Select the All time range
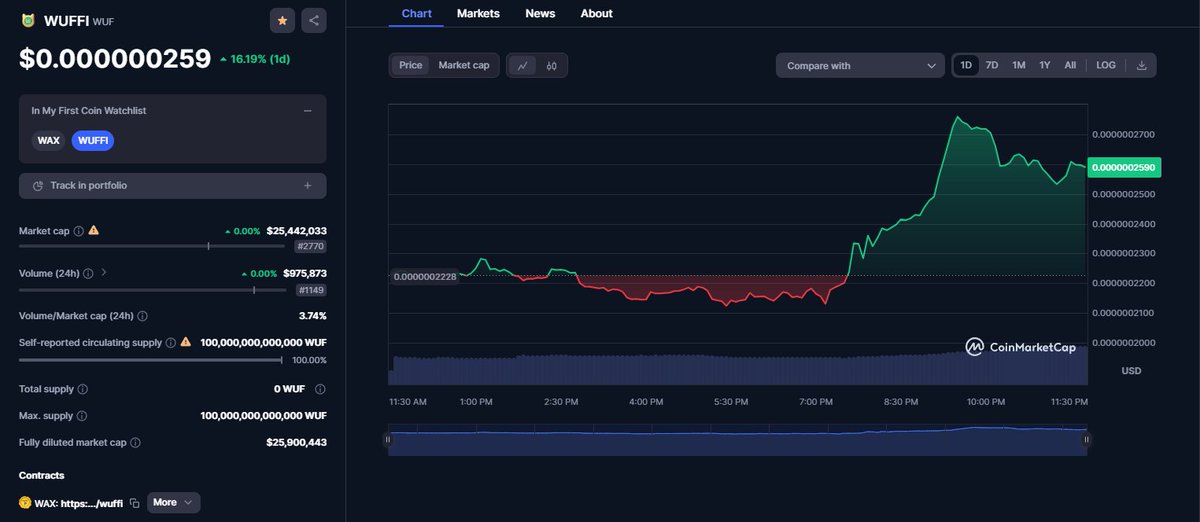 (x=1070, y=65)
